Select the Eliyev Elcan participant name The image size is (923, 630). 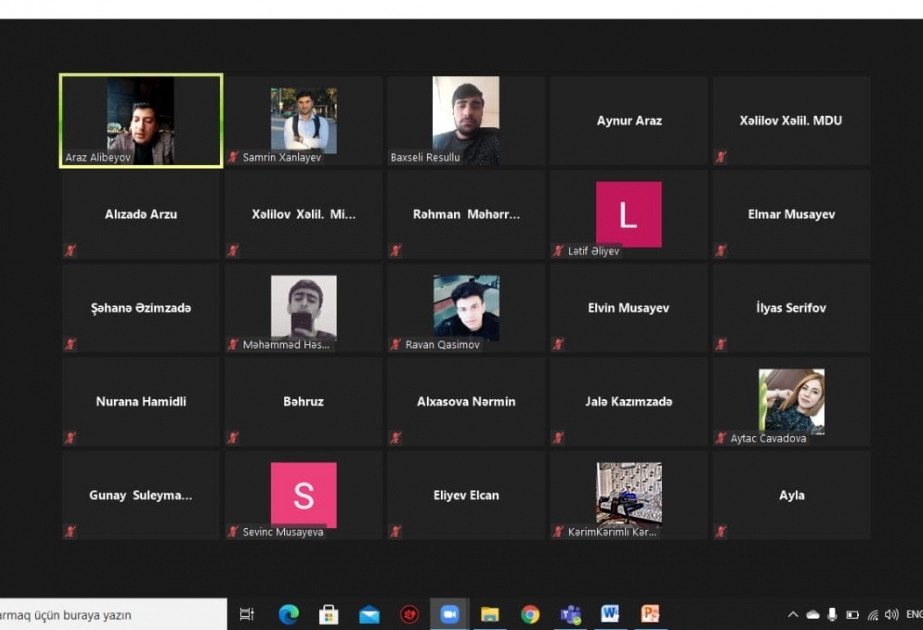tap(466, 495)
